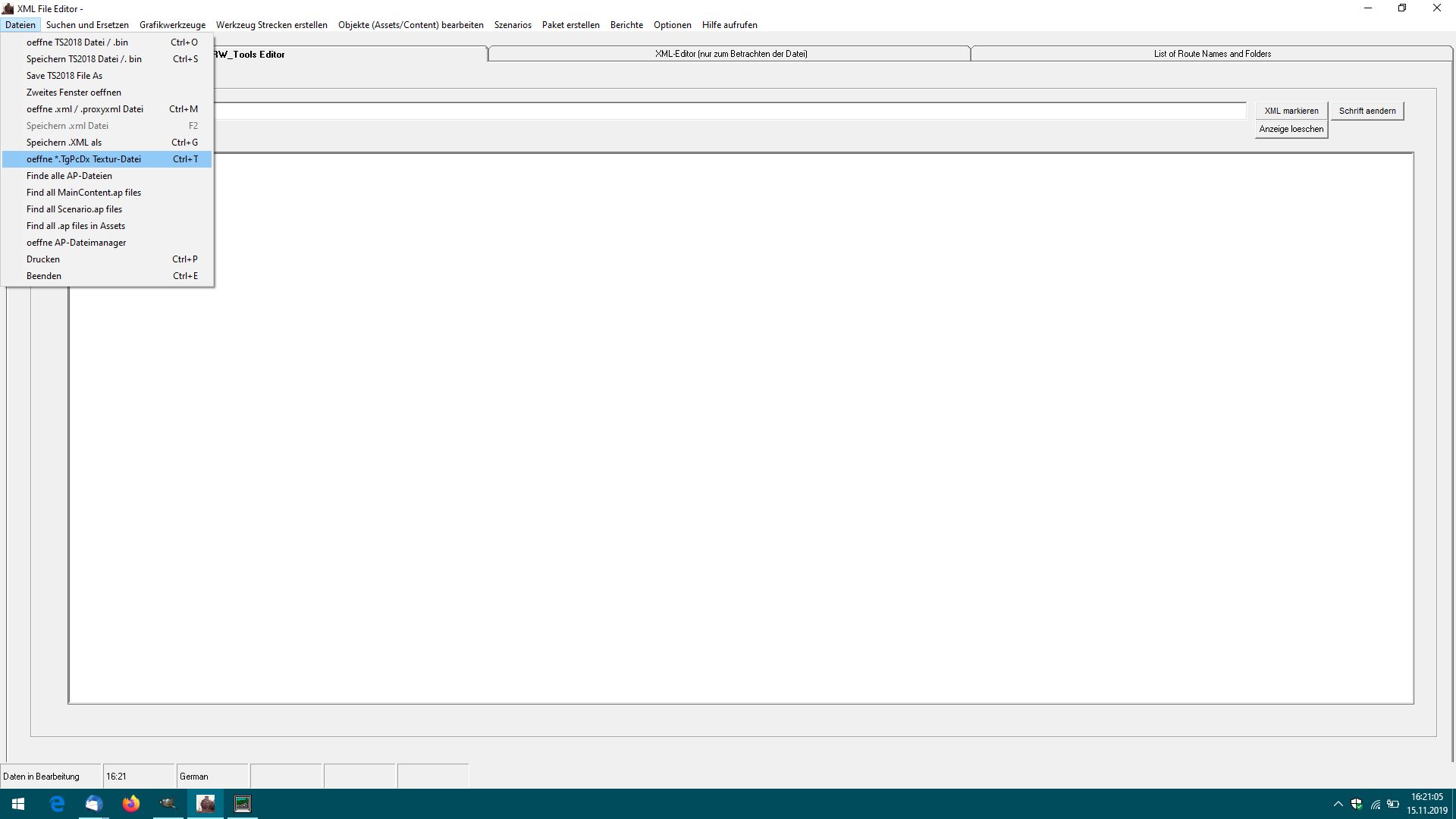The height and width of the screenshot is (819, 1456).
Task: Click 'oeffne AP-Dateimanager' menu item
Action: (x=76, y=243)
